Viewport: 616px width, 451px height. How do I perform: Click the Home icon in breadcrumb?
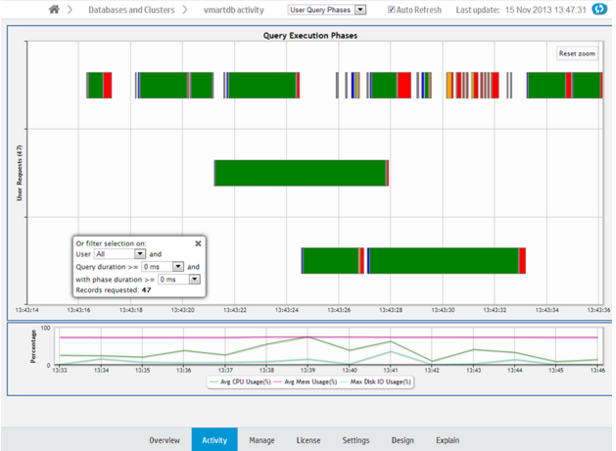[x=54, y=9]
